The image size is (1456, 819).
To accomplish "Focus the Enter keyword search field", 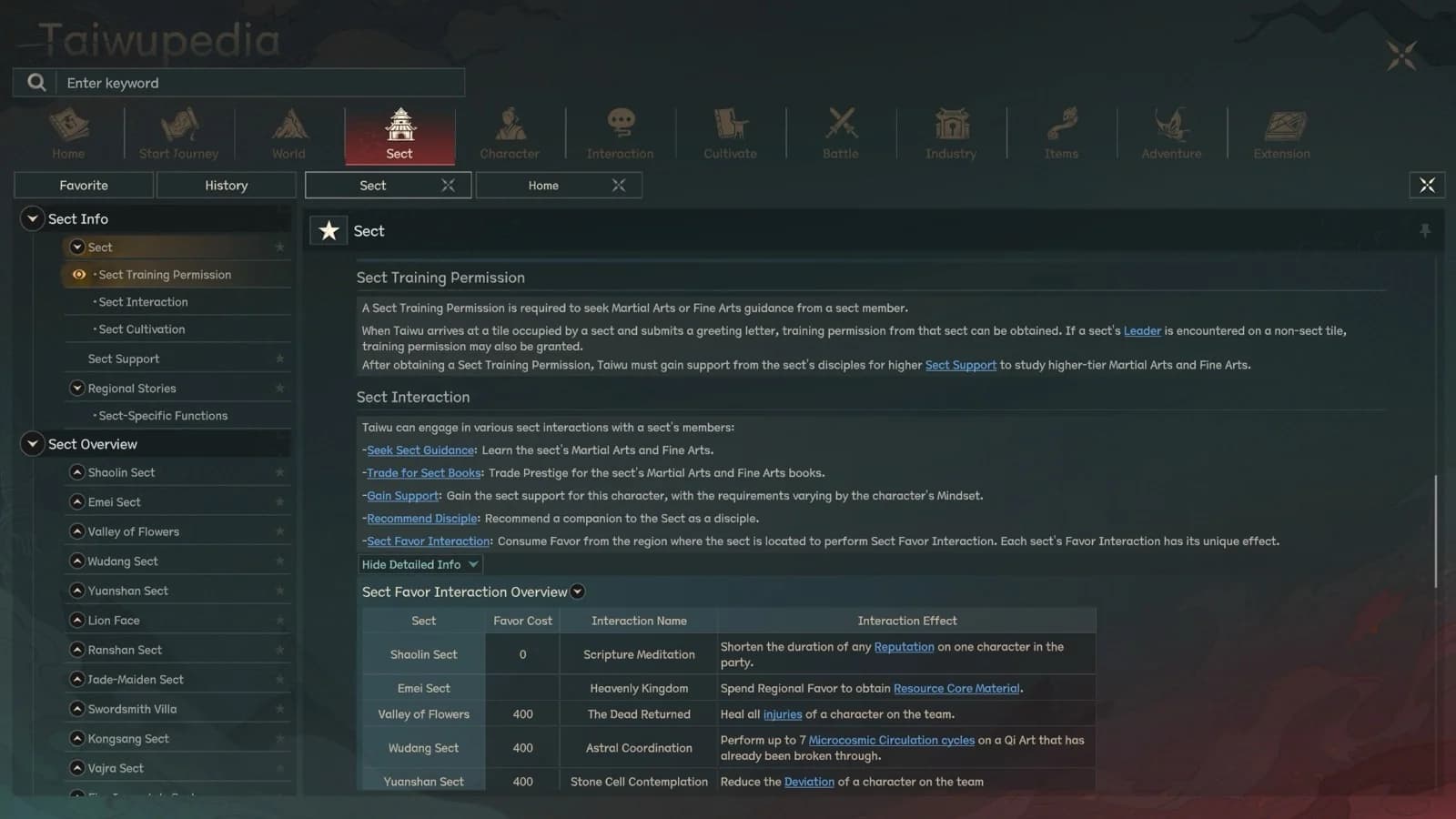I will click(x=261, y=83).
